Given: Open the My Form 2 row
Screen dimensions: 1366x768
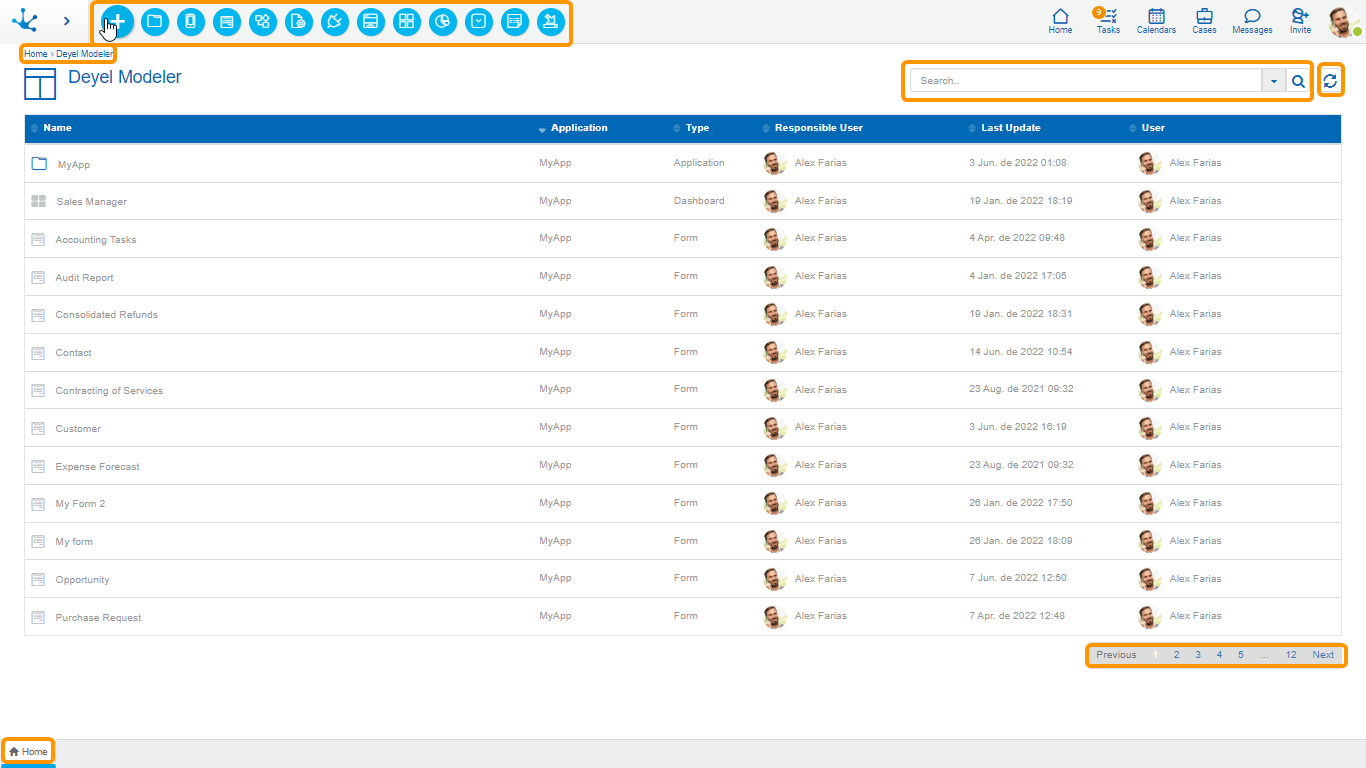Looking at the screenshot, I should pyautogui.click(x=683, y=503).
